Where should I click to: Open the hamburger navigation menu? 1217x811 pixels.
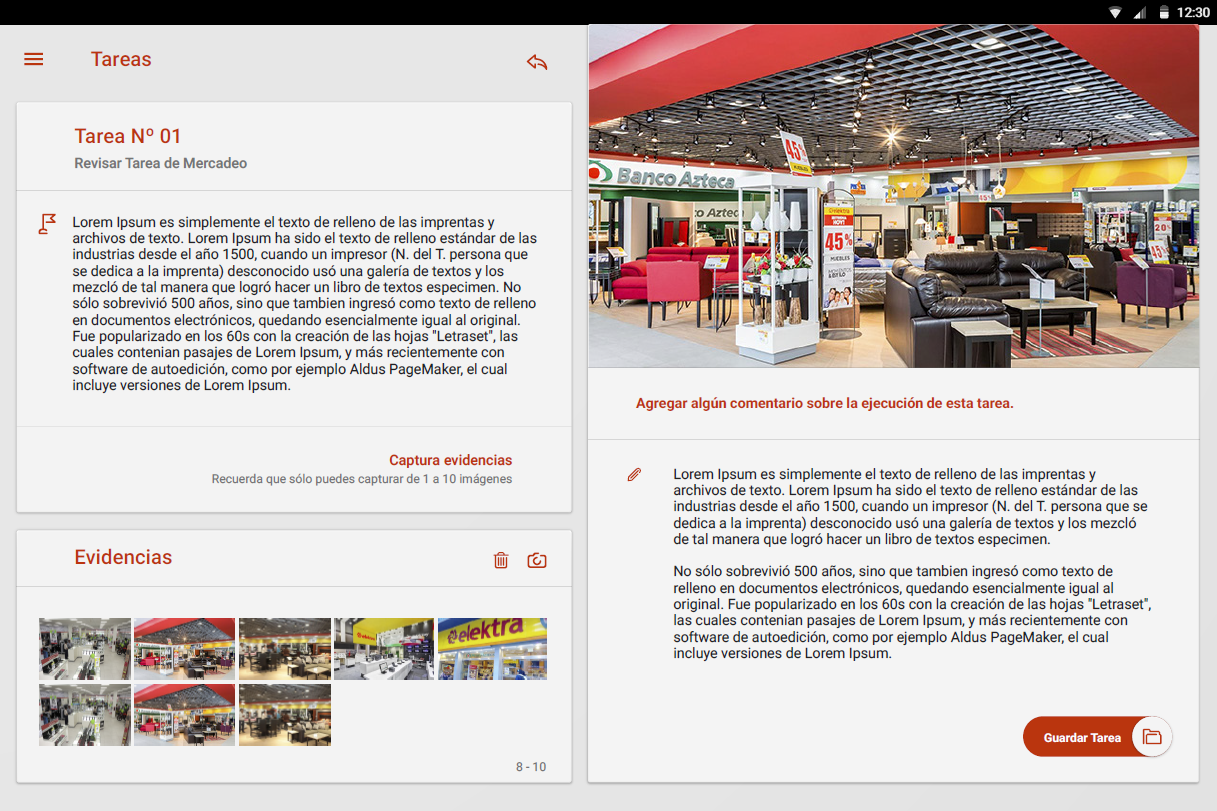34,59
